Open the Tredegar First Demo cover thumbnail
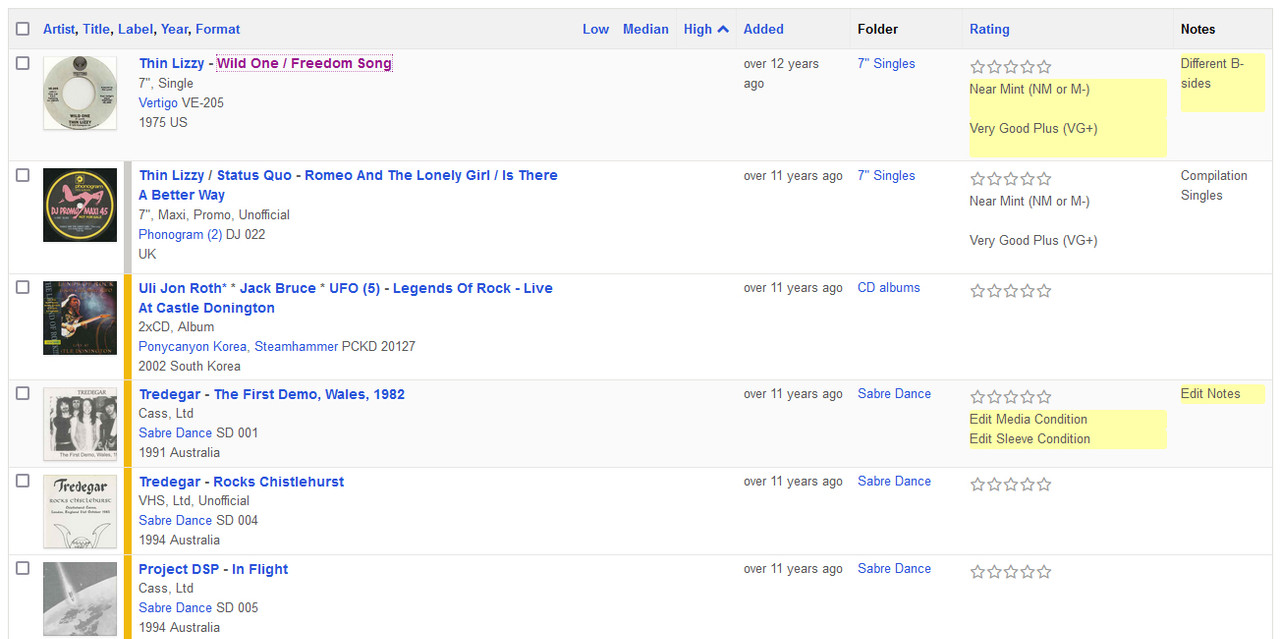This screenshot has height=639, width=1280. point(80,424)
